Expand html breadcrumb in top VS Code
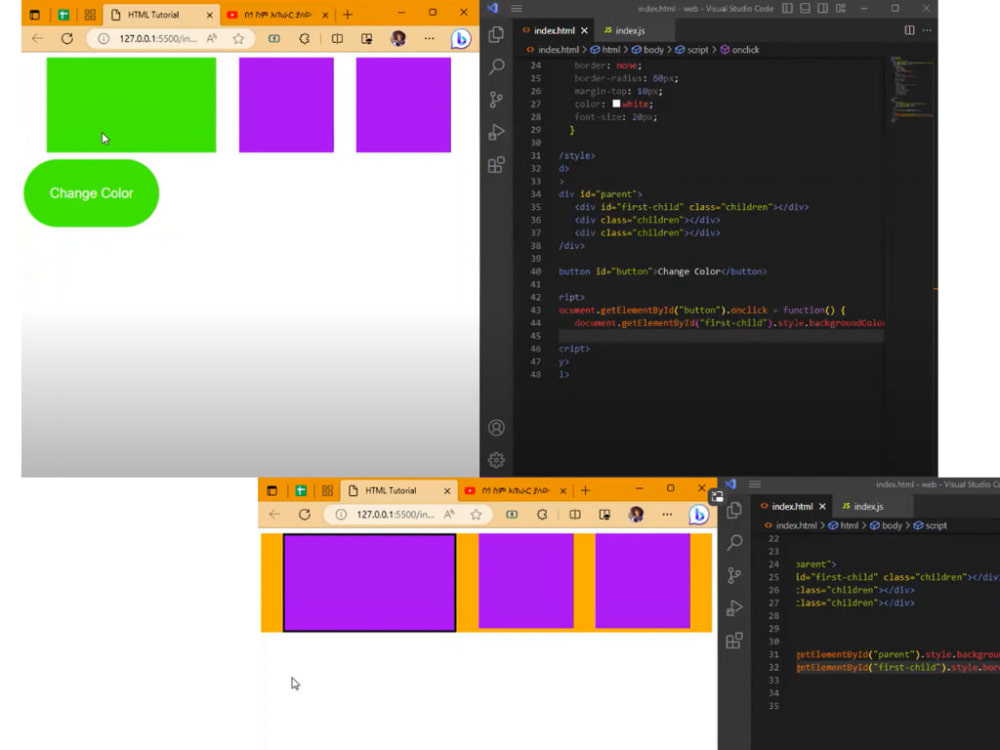The width and height of the screenshot is (1000, 750). (605, 50)
